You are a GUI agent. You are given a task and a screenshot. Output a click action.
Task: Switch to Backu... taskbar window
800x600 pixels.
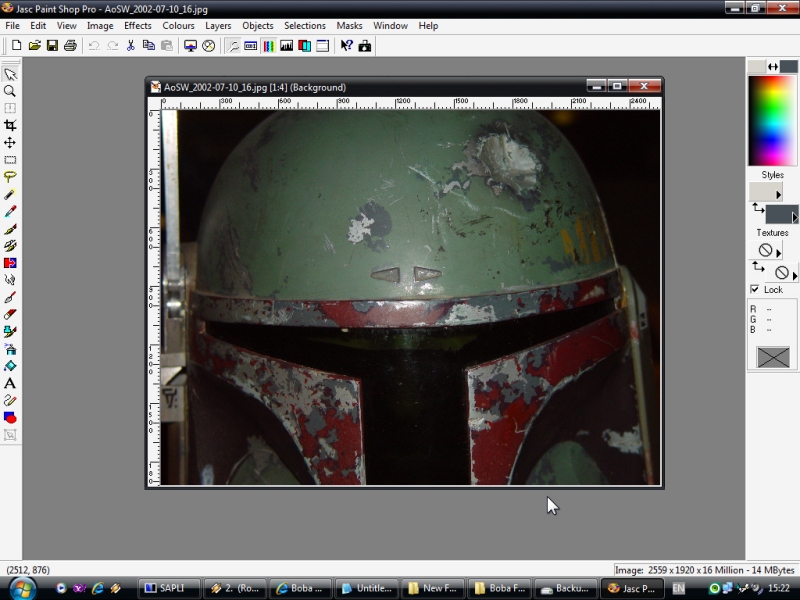[566, 588]
